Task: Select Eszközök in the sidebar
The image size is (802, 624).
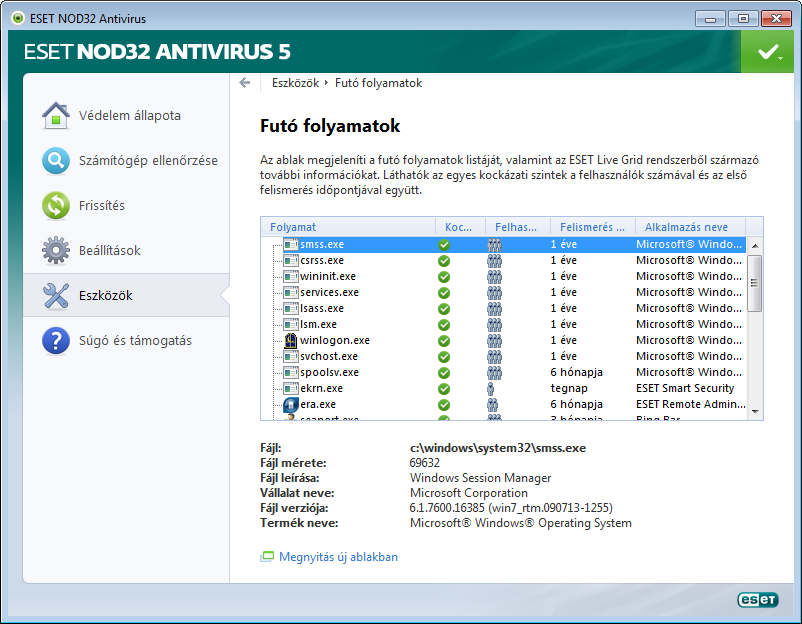Action: click(x=126, y=296)
